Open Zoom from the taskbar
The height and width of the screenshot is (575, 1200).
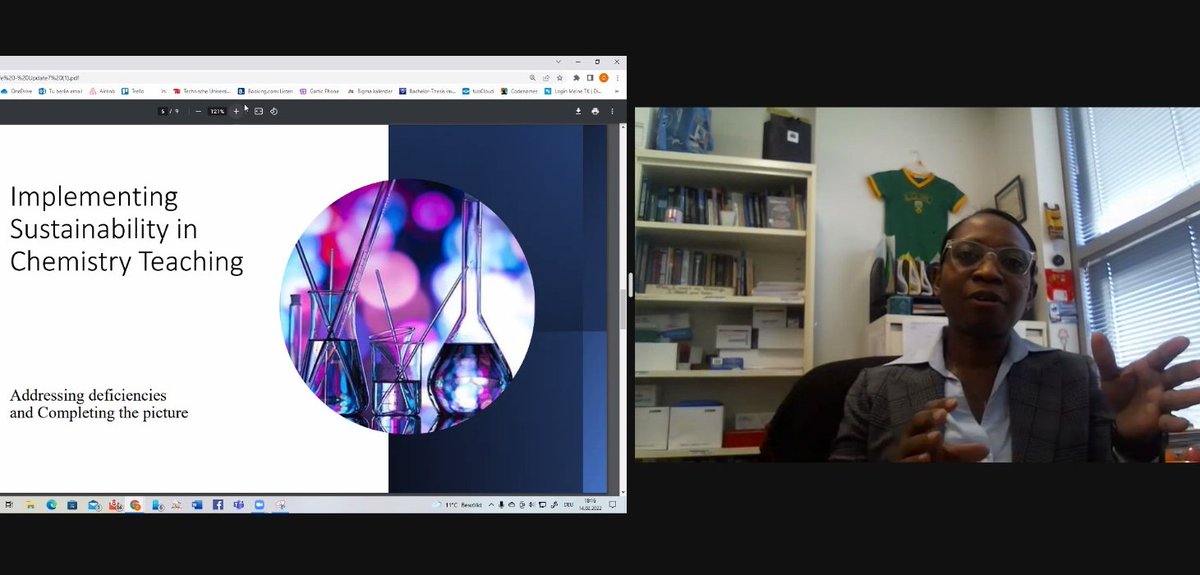259,505
